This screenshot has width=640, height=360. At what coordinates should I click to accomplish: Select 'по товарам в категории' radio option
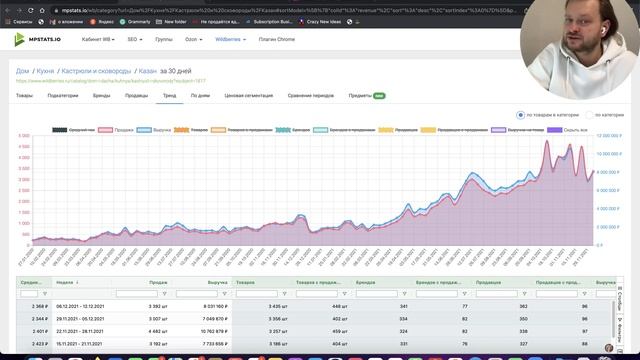[x=520, y=115]
